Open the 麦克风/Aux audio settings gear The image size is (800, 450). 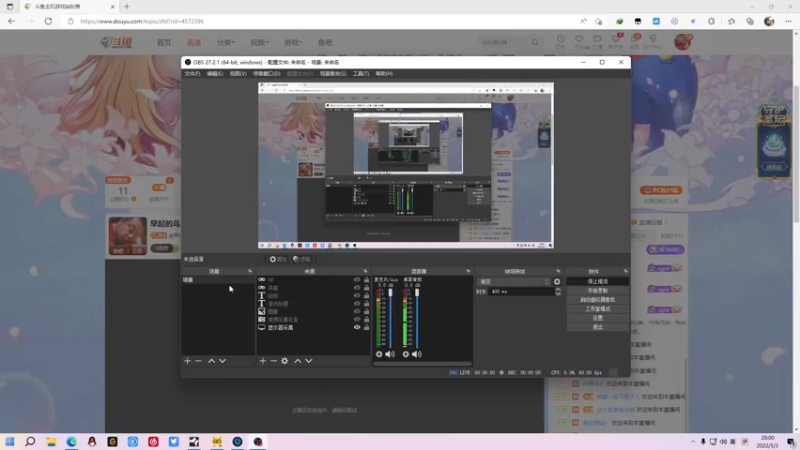click(x=379, y=354)
